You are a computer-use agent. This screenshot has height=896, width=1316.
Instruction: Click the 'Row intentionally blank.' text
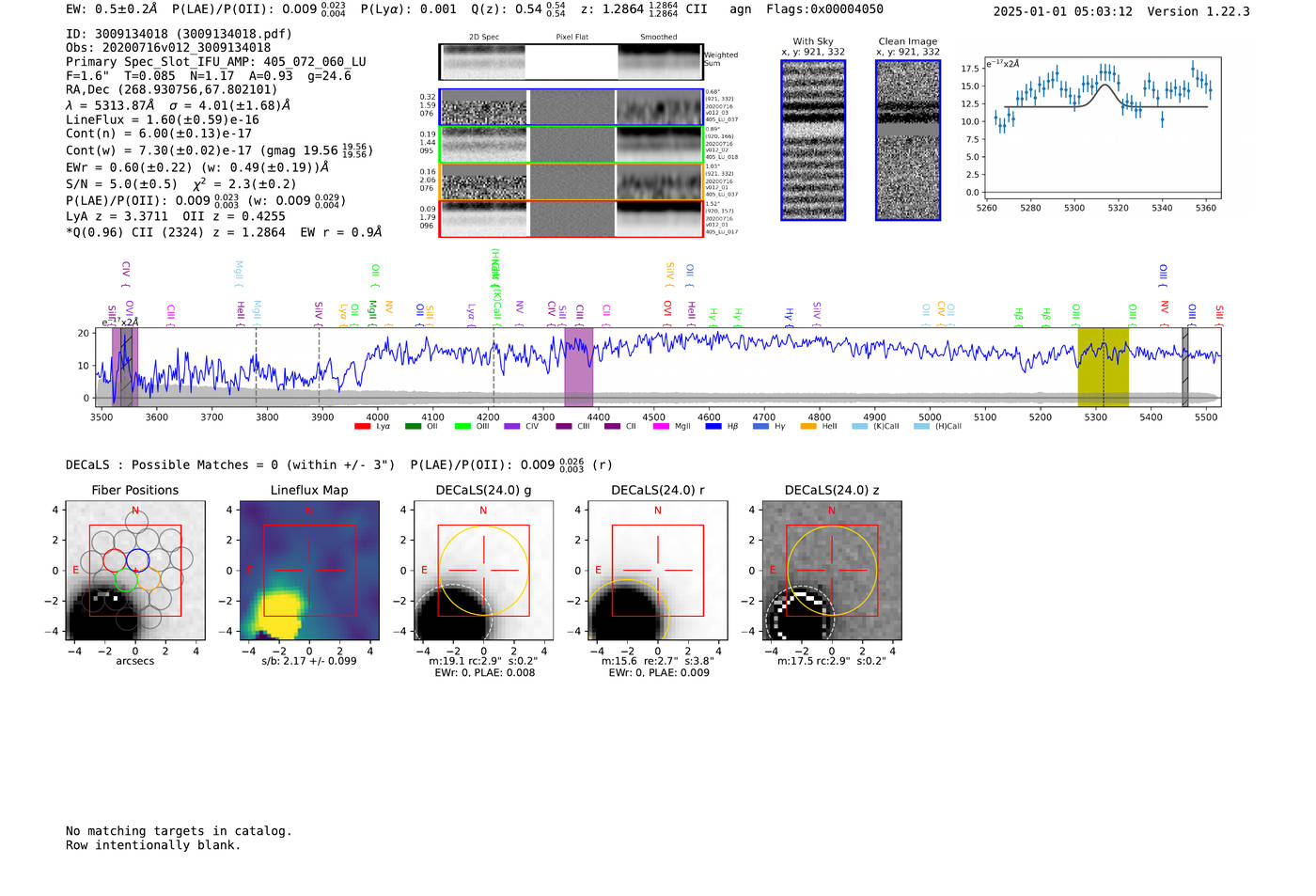pos(153,845)
